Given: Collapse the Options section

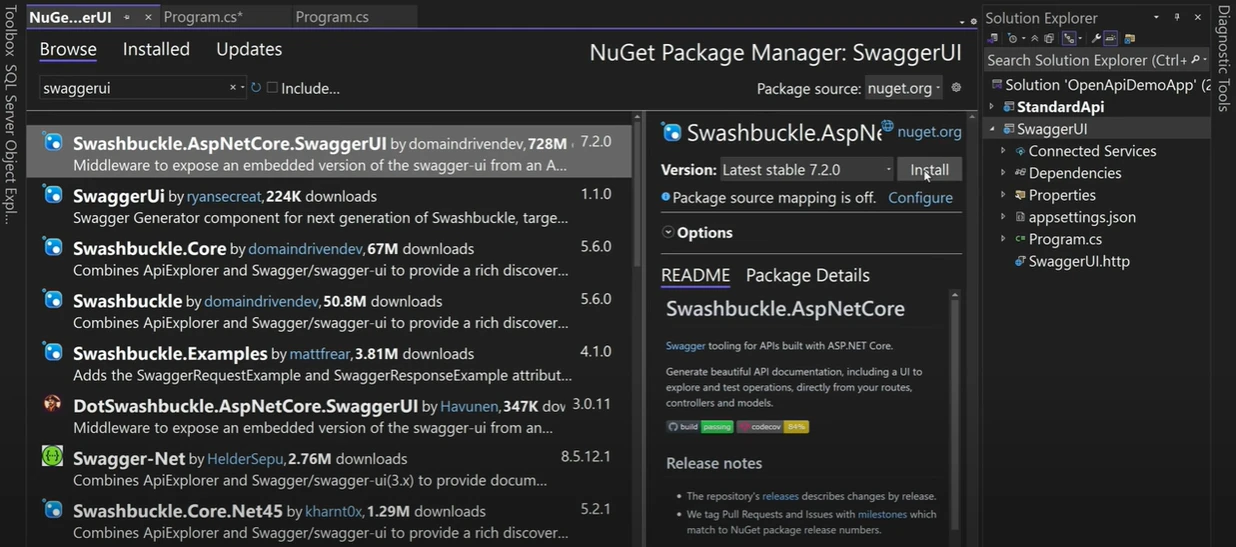Looking at the screenshot, I should pyautogui.click(x=667, y=232).
